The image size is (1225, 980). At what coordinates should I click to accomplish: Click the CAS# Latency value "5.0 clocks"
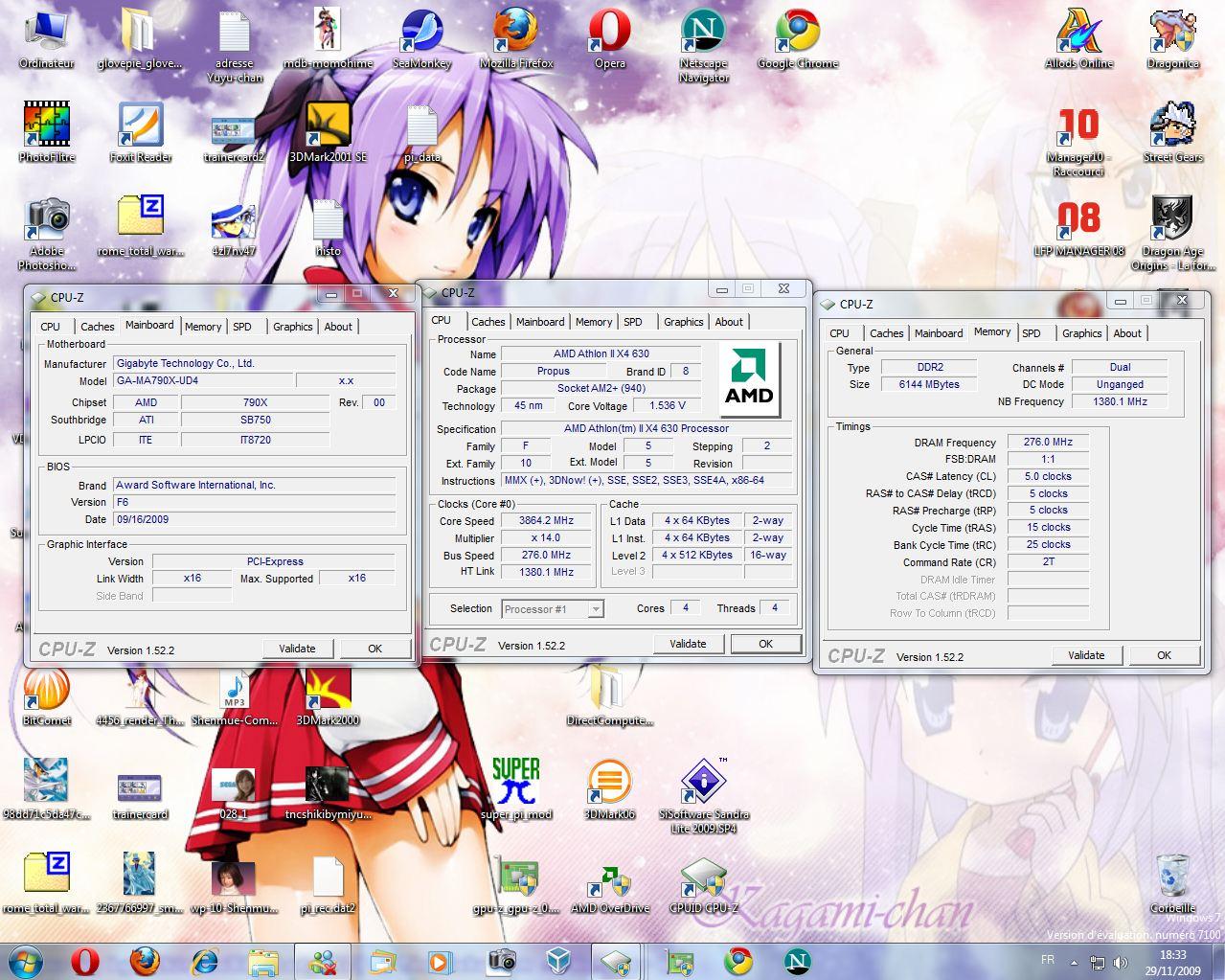1048,476
